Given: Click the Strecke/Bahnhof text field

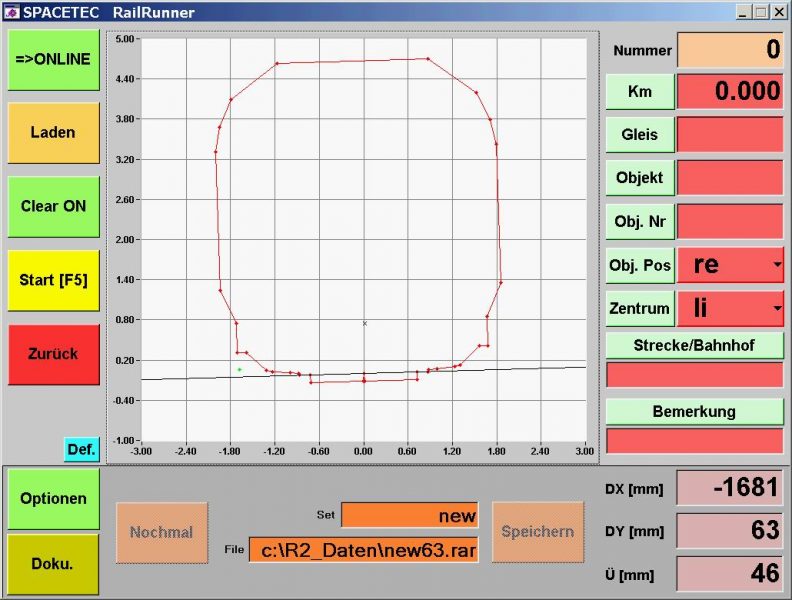Looking at the screenshot, I should pyautogui.click(x=694, y=375).
